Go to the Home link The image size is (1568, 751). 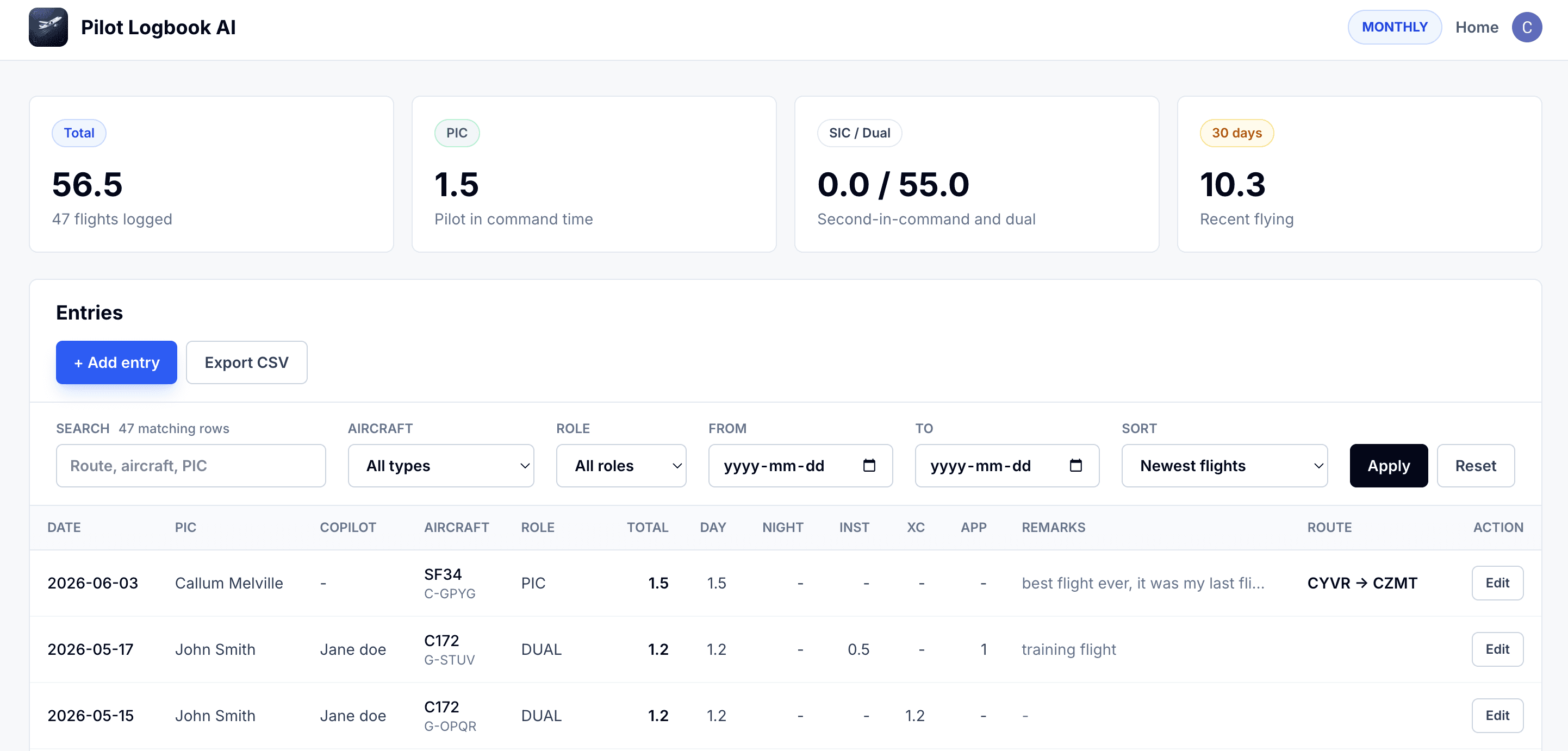(x=1476, y=27)
